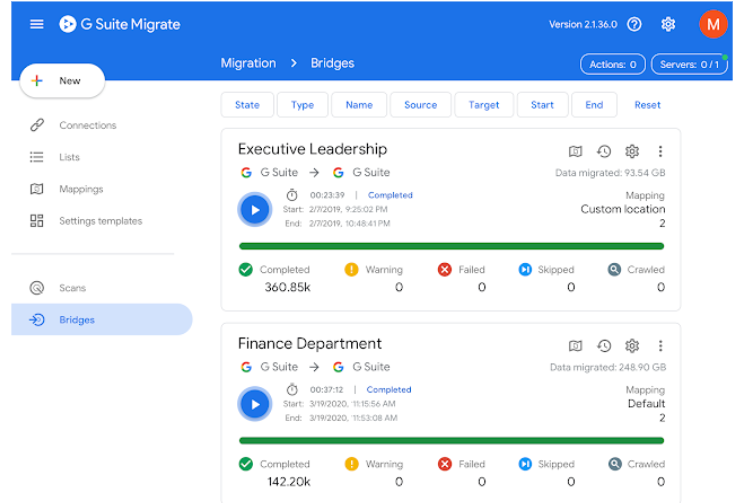Click Finance Department progress bar
The width and height of the screenshot is (737, 503).
pyautogui.click(x=451, y=441)
